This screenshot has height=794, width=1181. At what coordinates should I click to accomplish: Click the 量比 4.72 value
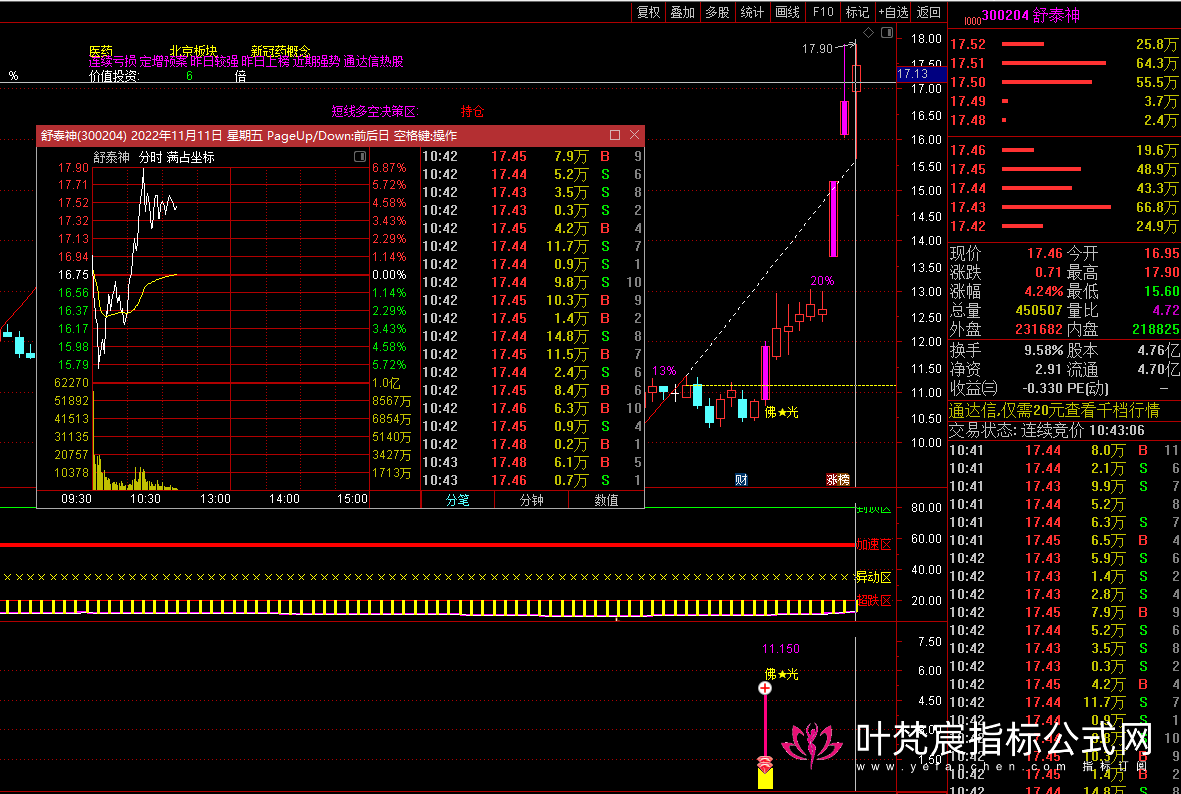1165,310
